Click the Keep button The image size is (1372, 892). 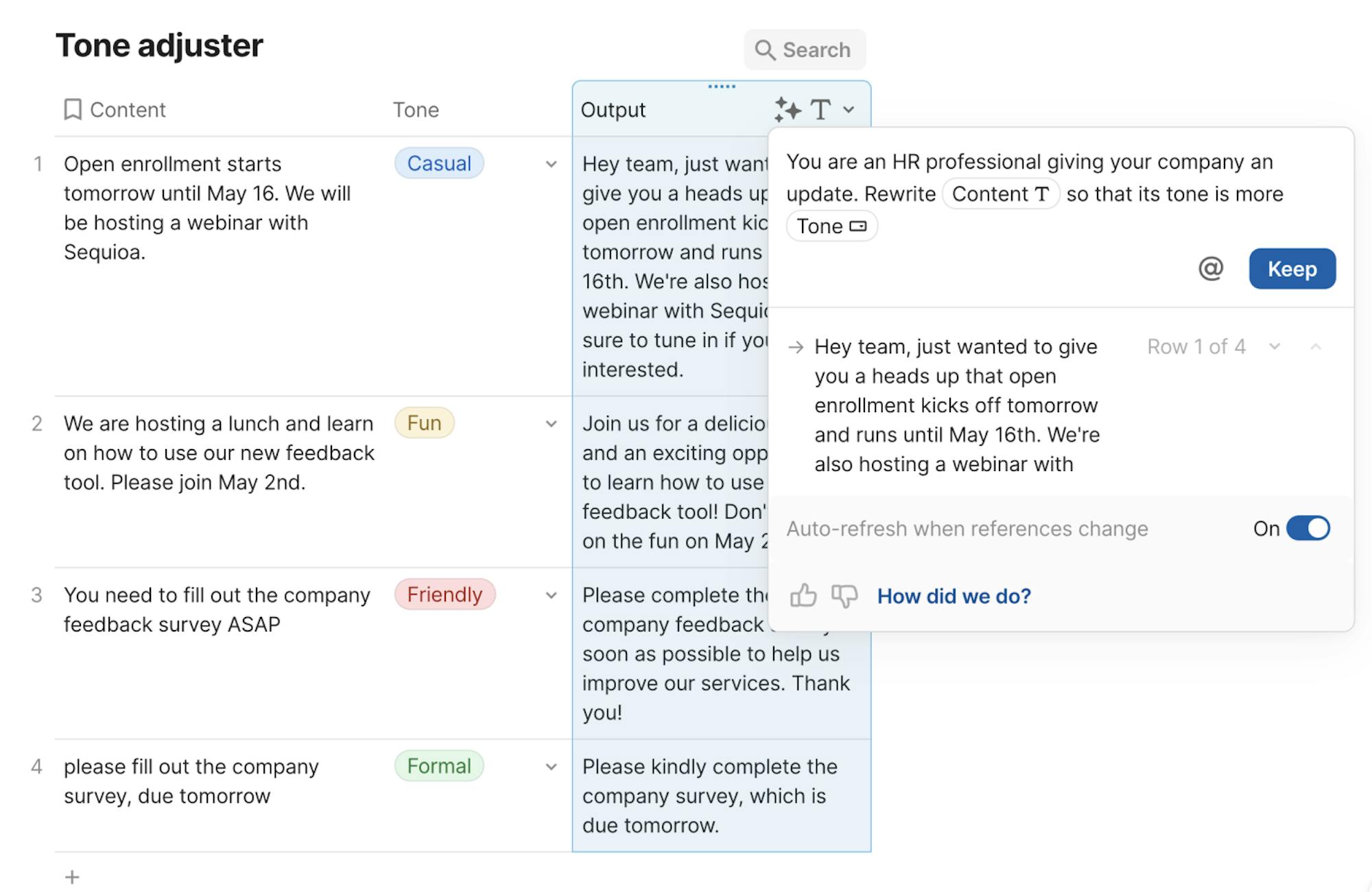(x=1292, y=269)
